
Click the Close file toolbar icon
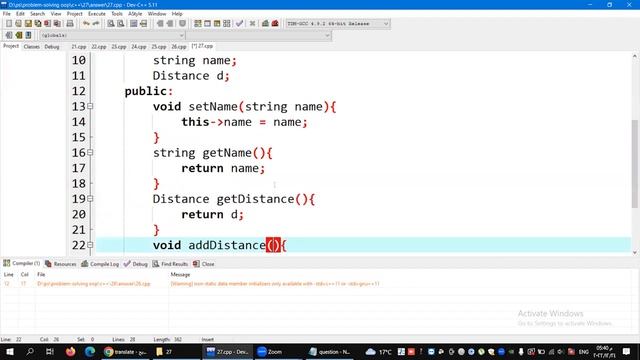click(48, 24)
